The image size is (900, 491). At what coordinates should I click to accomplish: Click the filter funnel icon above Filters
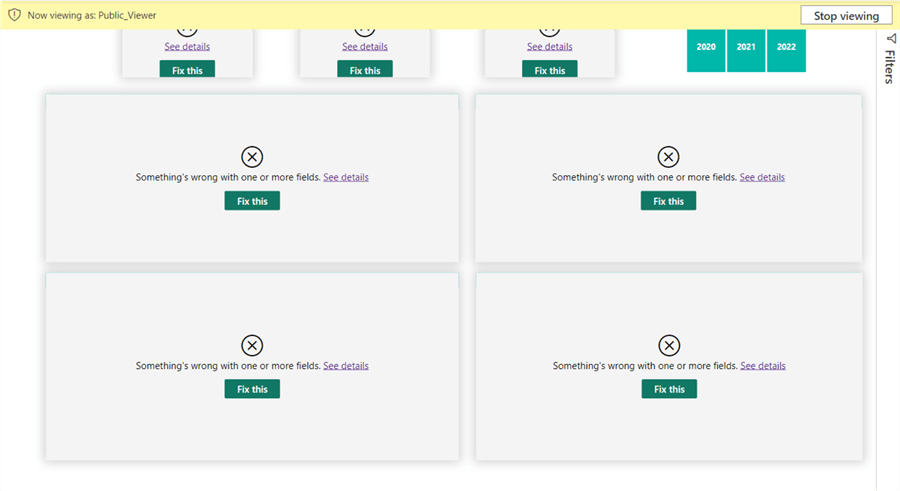891,38
